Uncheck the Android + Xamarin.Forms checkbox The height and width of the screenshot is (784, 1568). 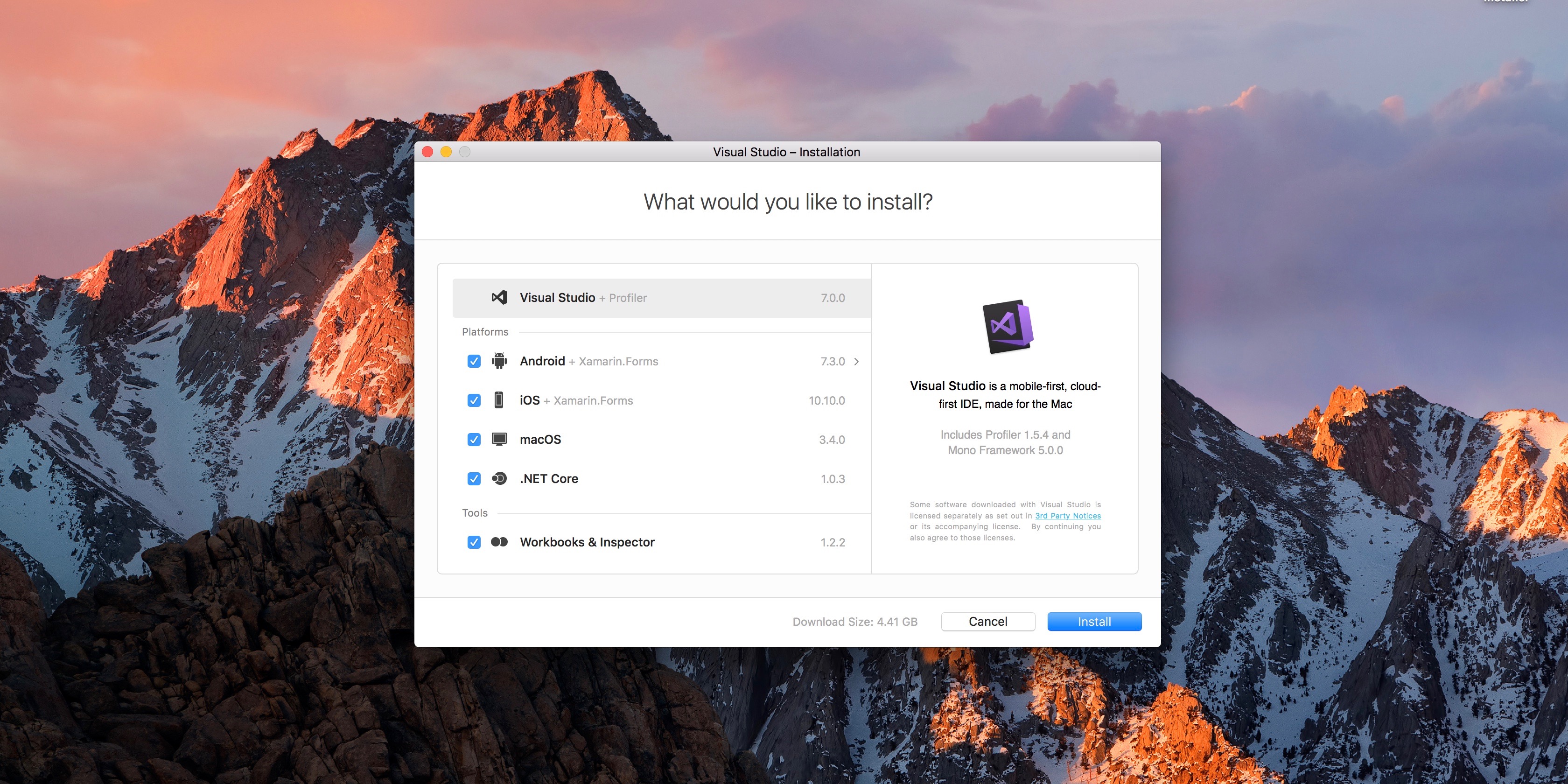click(x=474, y=361)
